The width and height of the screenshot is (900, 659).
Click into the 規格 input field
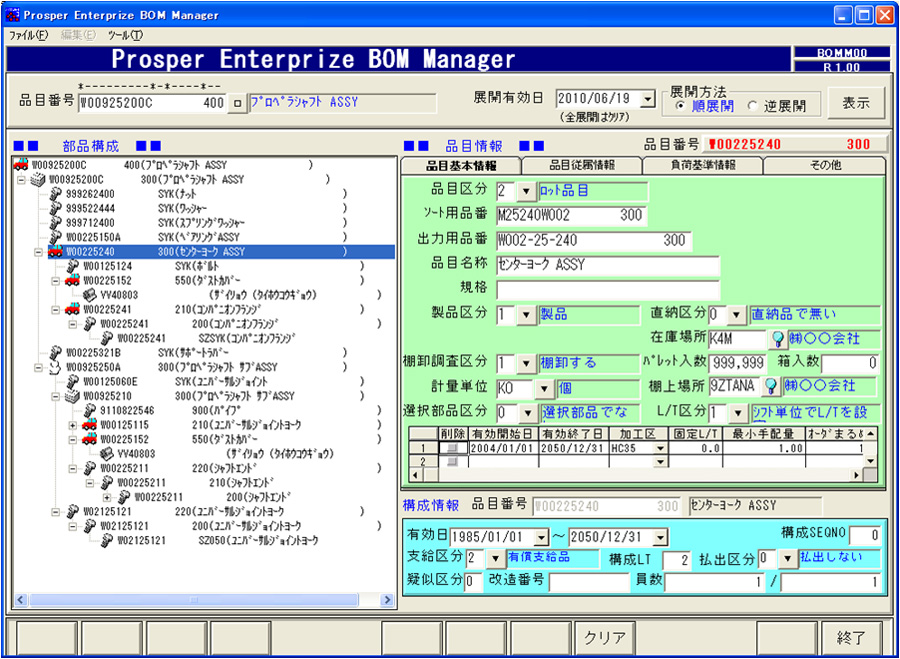(608, 290)
